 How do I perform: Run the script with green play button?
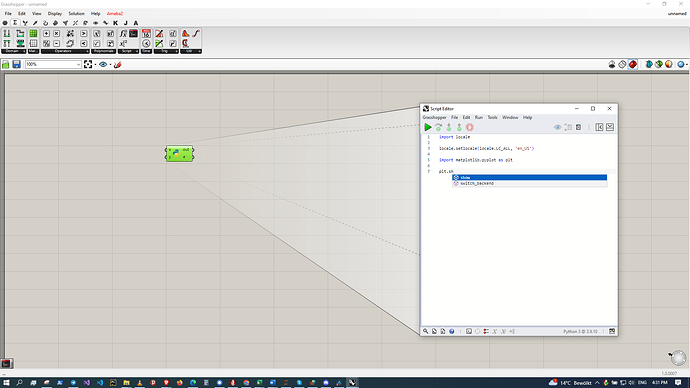pos(427,127)
